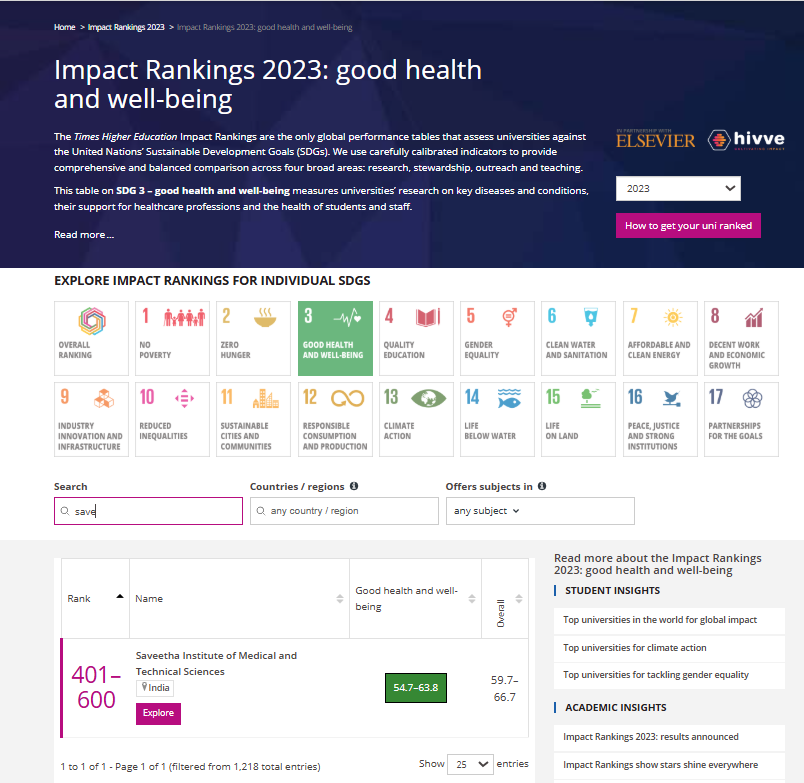The height and width of the screenshot is (783, 804).
Task: Go to Home in the breadcrumb
Action: tap(64, 27)
